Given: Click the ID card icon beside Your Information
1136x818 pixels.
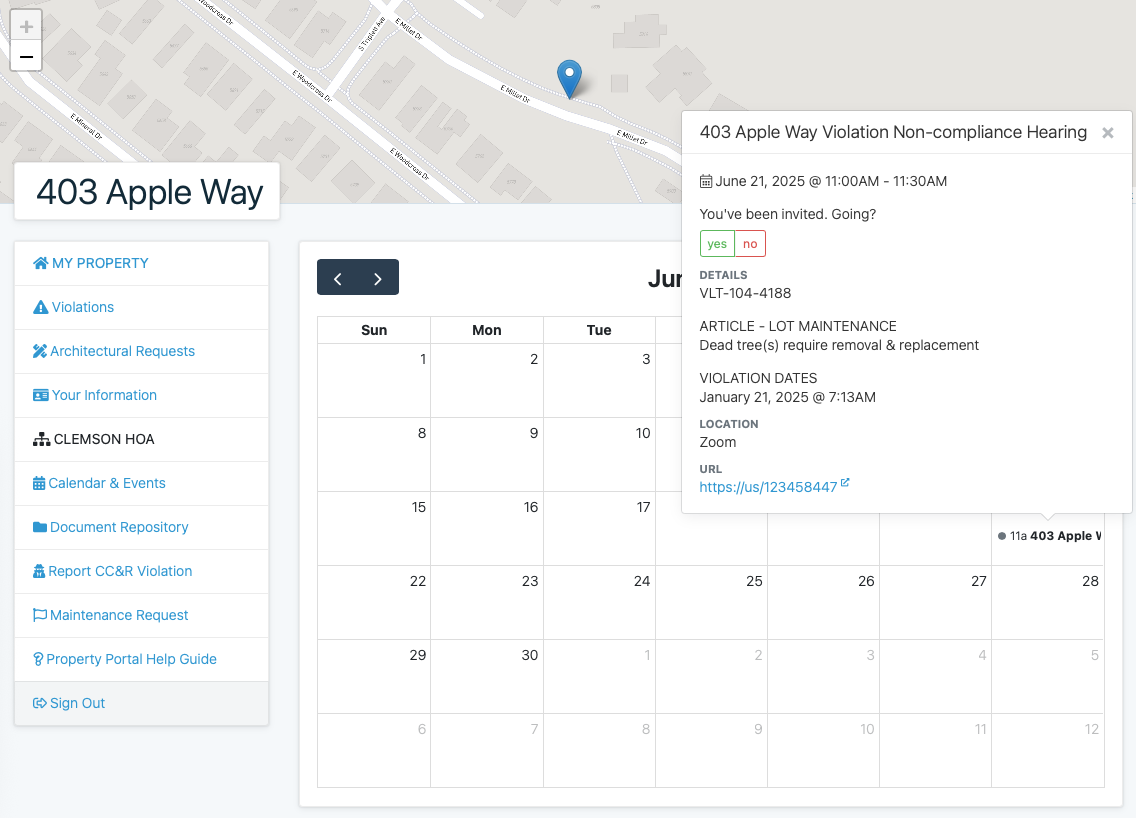Looking at the screenshot, I should 41,396.
